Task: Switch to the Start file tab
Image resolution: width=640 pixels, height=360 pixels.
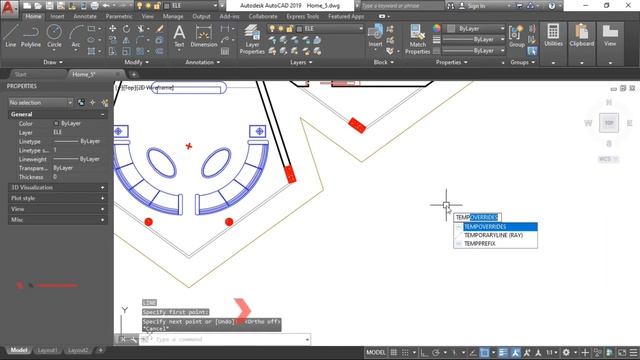Action: 20,74
